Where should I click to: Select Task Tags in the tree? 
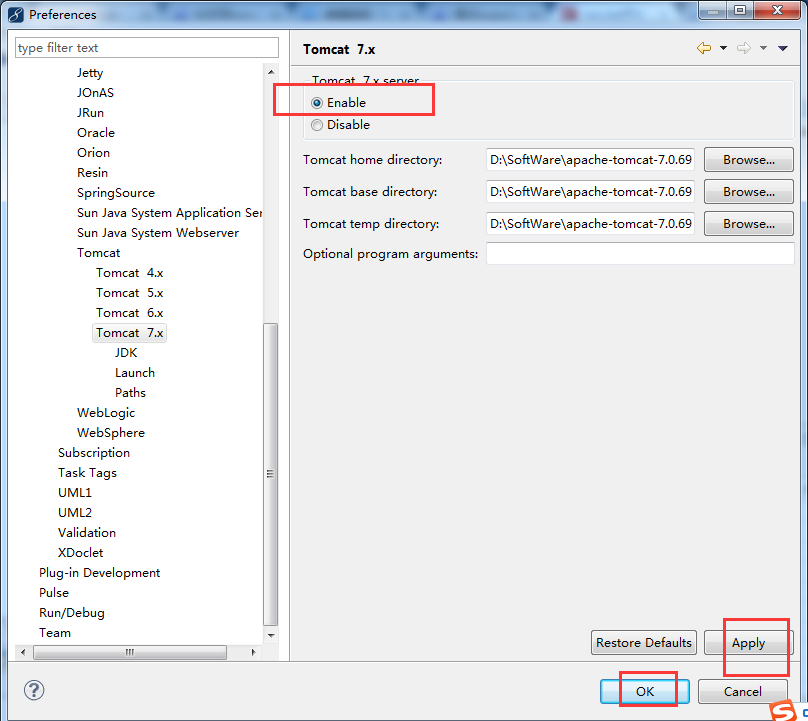click(87, 473)
